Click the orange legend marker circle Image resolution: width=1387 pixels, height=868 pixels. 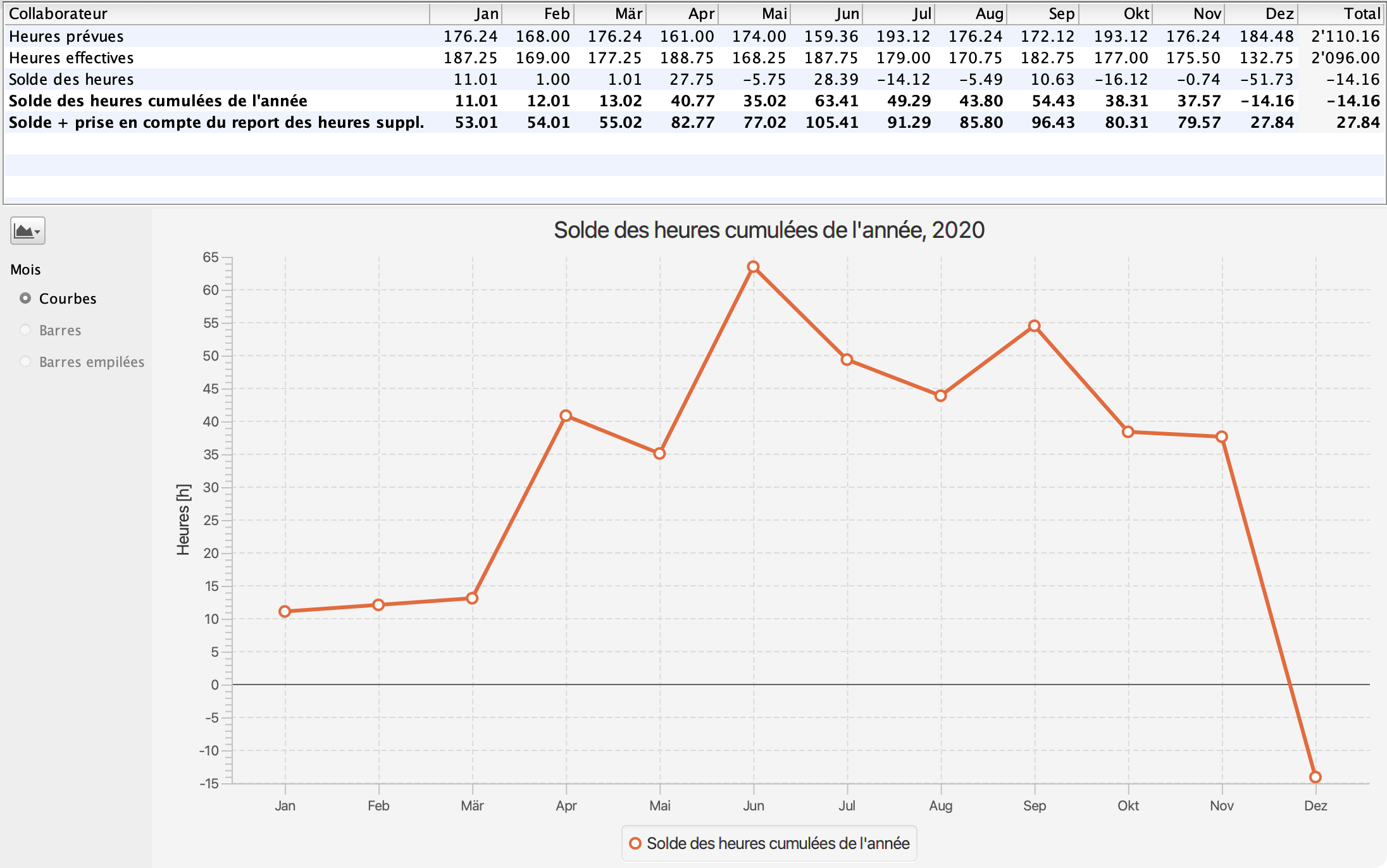point(635,843)
